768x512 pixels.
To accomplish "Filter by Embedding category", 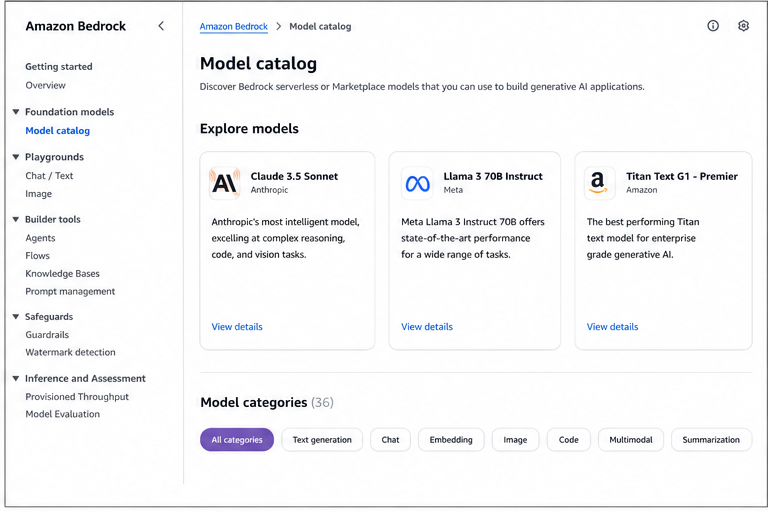I will coord(451,440).
